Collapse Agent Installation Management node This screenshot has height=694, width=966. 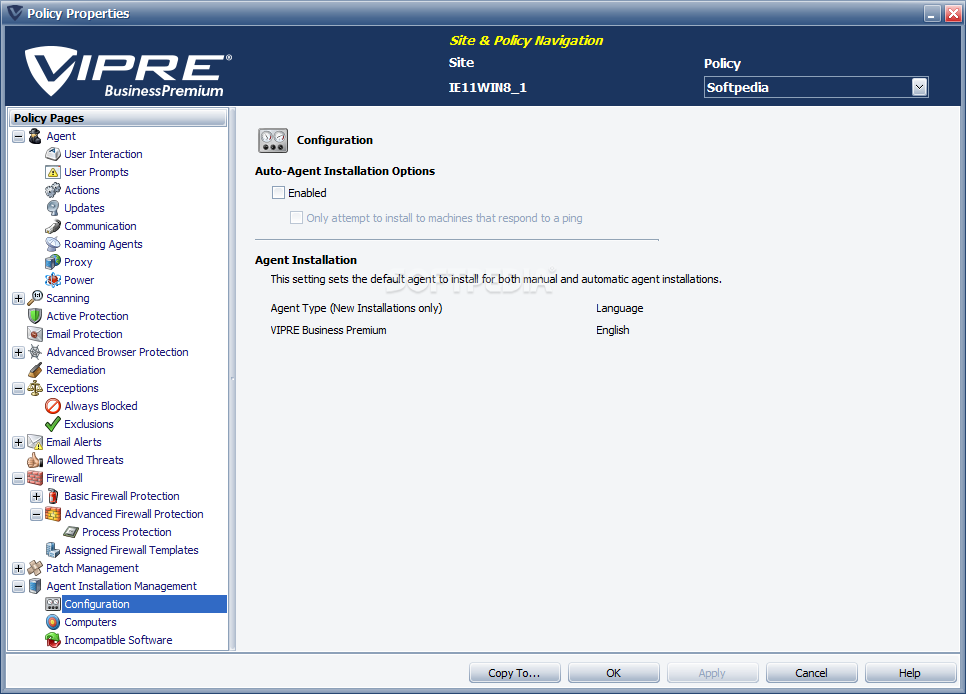(18, 586)
